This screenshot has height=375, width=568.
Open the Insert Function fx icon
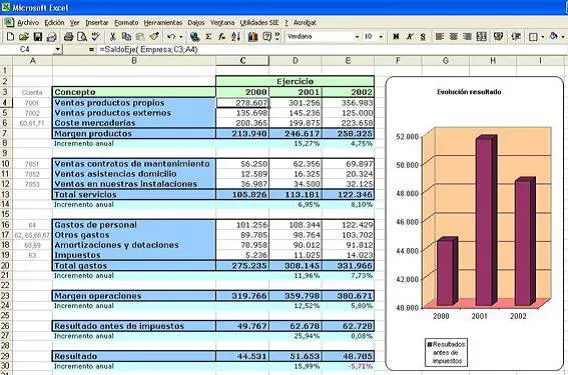[x=222, y=37]
